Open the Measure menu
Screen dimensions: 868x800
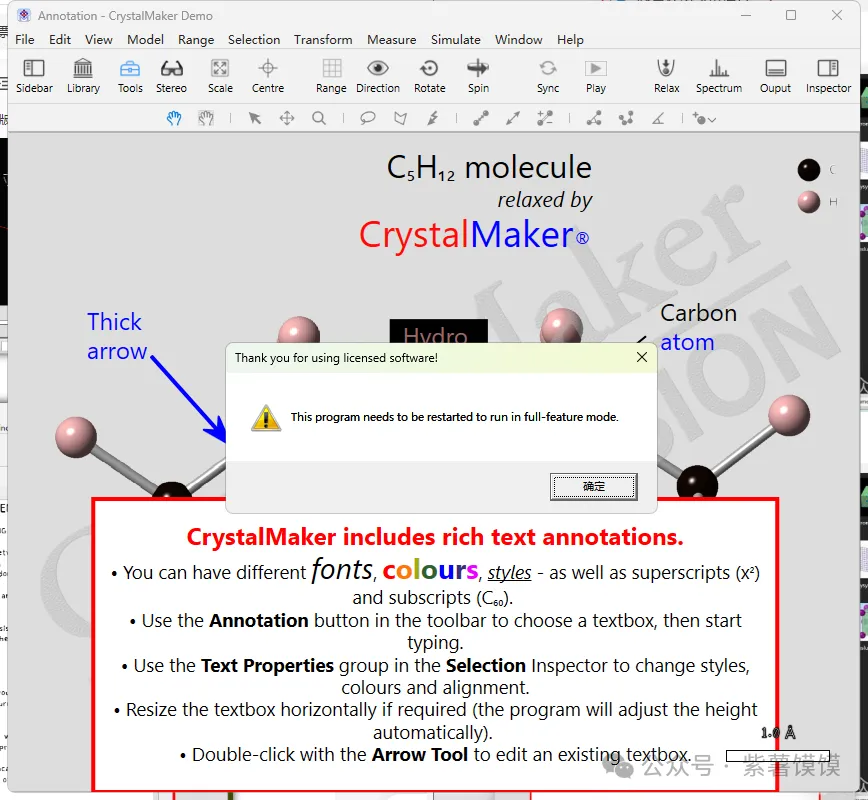391,40
